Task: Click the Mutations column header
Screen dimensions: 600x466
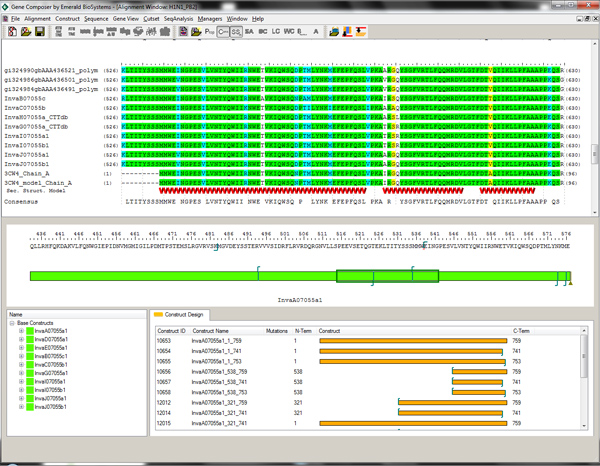Action: pyautogui.click(x=277, y=329)
